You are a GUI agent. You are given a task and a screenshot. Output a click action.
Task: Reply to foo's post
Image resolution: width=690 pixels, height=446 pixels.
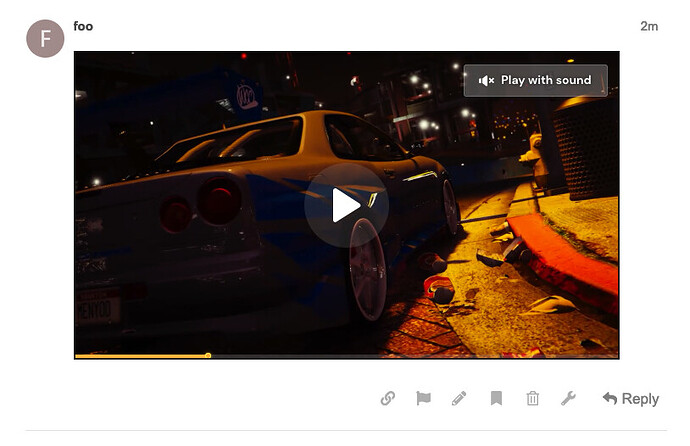pyautogui.click(x=631, y=398)
